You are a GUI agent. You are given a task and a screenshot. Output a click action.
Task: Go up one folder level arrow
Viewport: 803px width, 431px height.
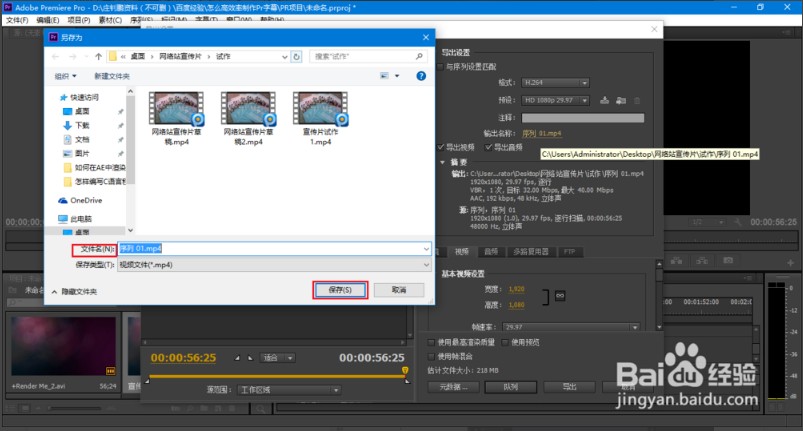(96, 56)
